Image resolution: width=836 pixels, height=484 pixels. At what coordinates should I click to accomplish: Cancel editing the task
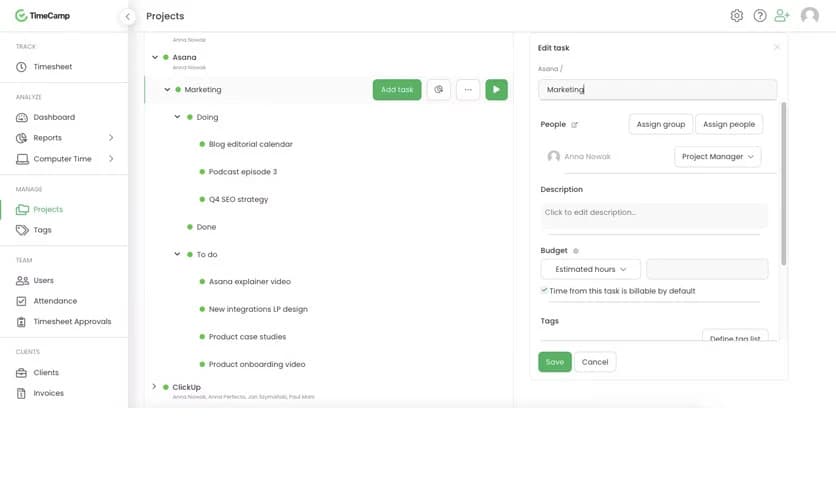point(595,362)
